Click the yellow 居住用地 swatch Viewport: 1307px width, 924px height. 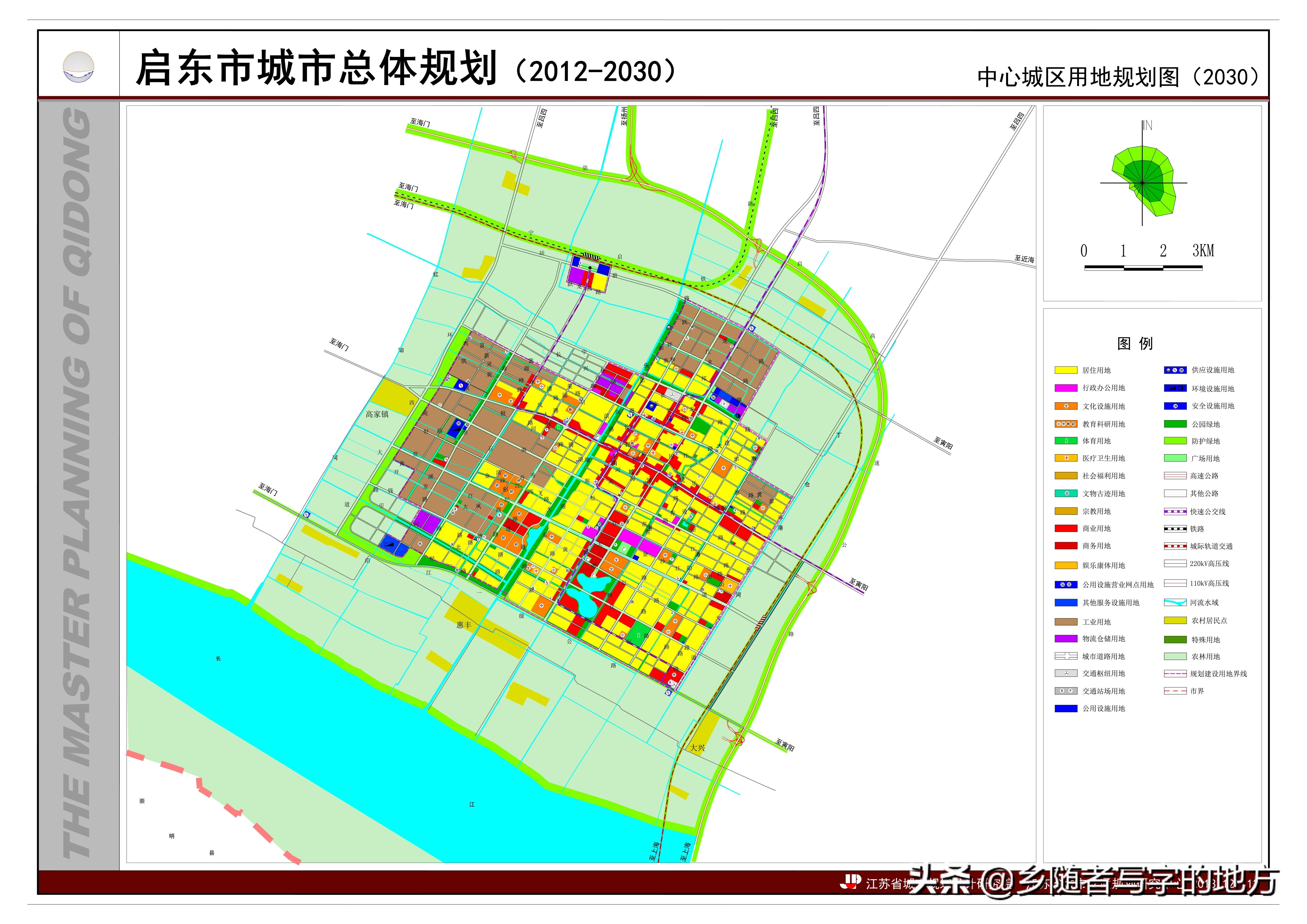pyautogui.click(x=1066, y=370)
